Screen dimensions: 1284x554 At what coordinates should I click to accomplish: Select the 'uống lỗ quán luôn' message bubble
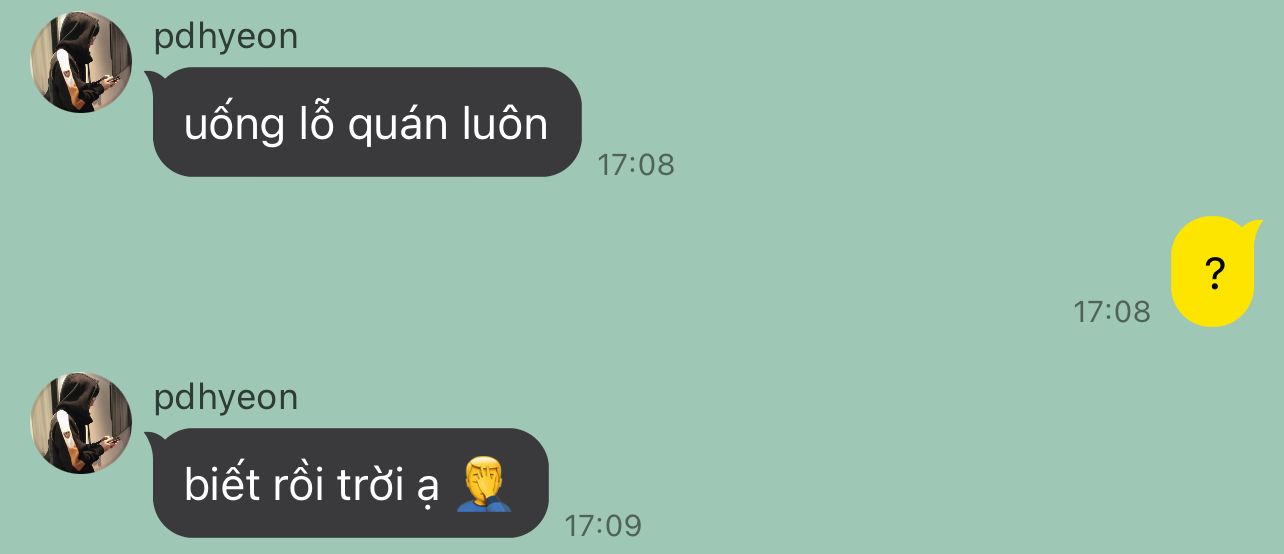click(366, 122)
